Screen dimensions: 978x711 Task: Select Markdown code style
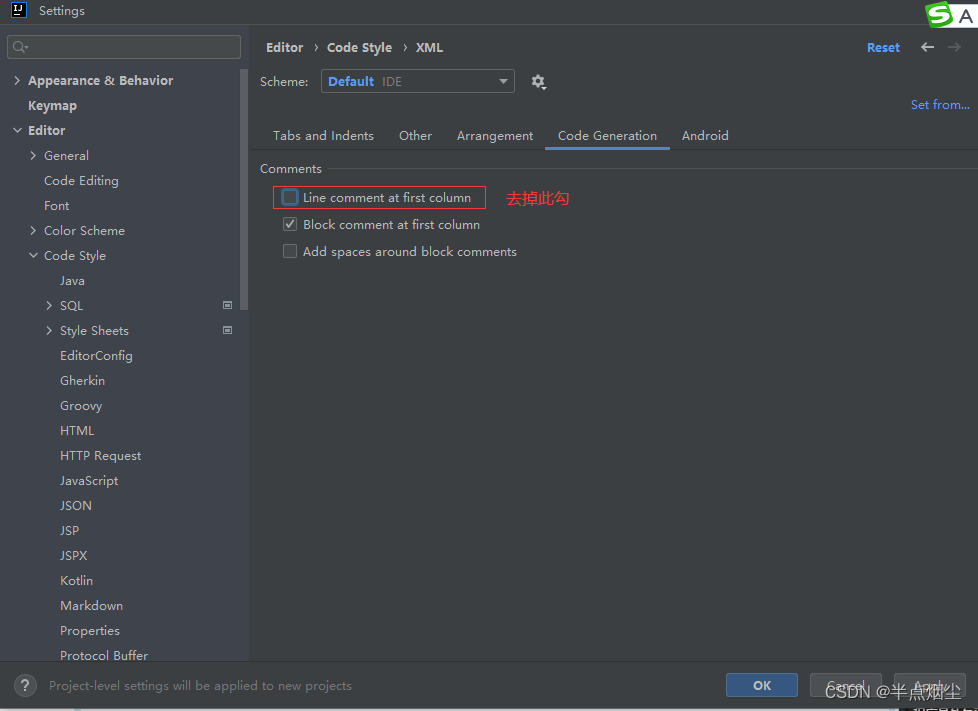coord(91,605)
